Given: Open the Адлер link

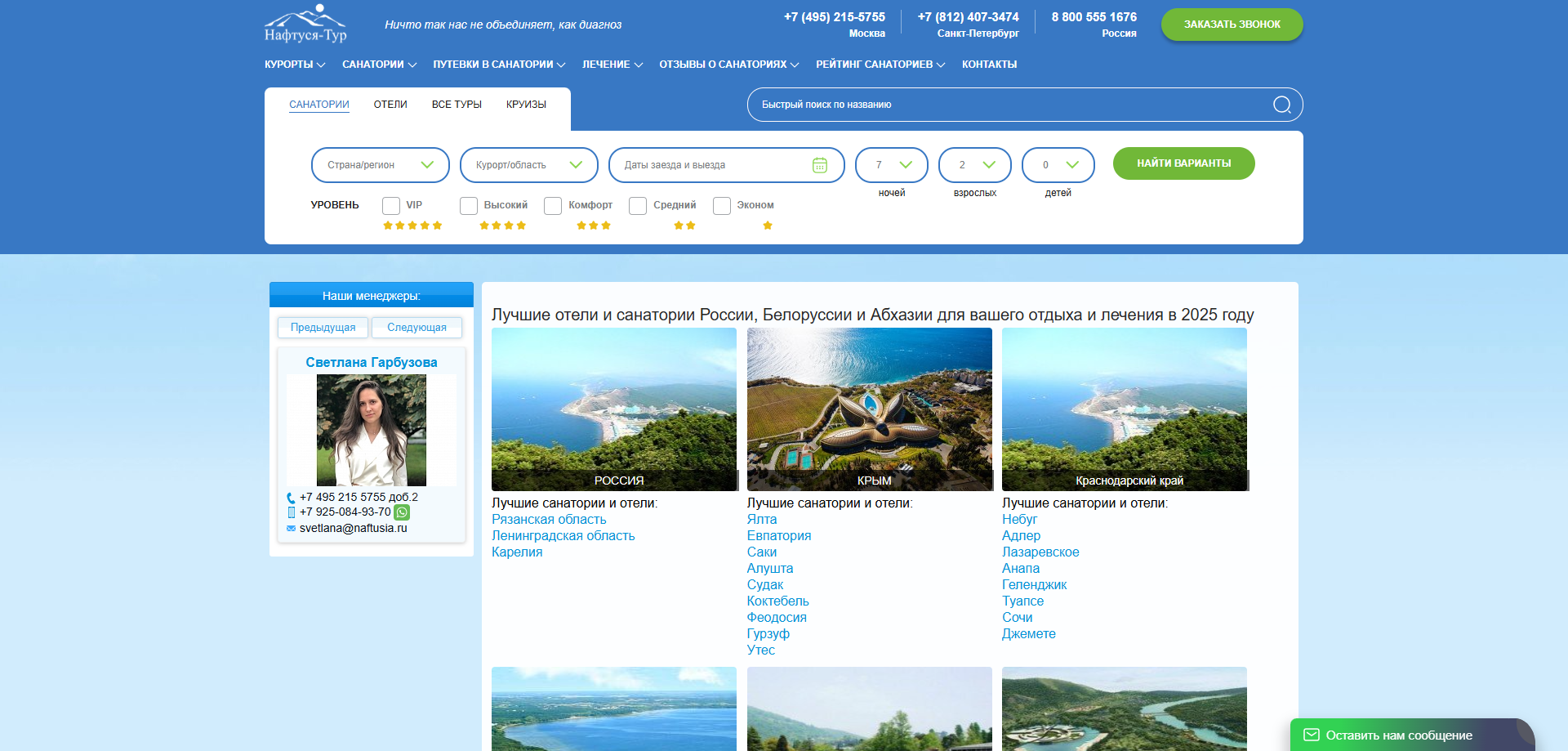Looking at the screenshot, I should [x=1021, y=536].
